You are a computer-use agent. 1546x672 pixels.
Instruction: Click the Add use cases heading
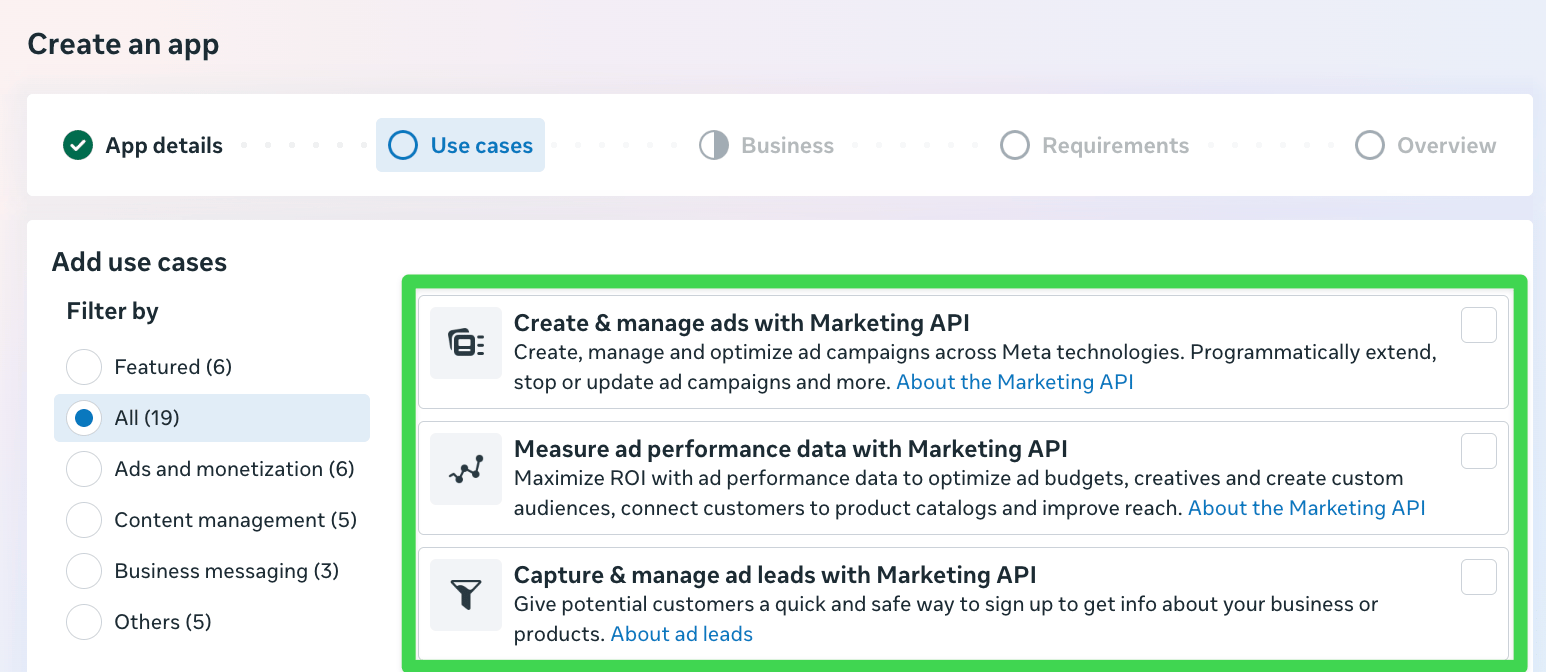(139, 262)
